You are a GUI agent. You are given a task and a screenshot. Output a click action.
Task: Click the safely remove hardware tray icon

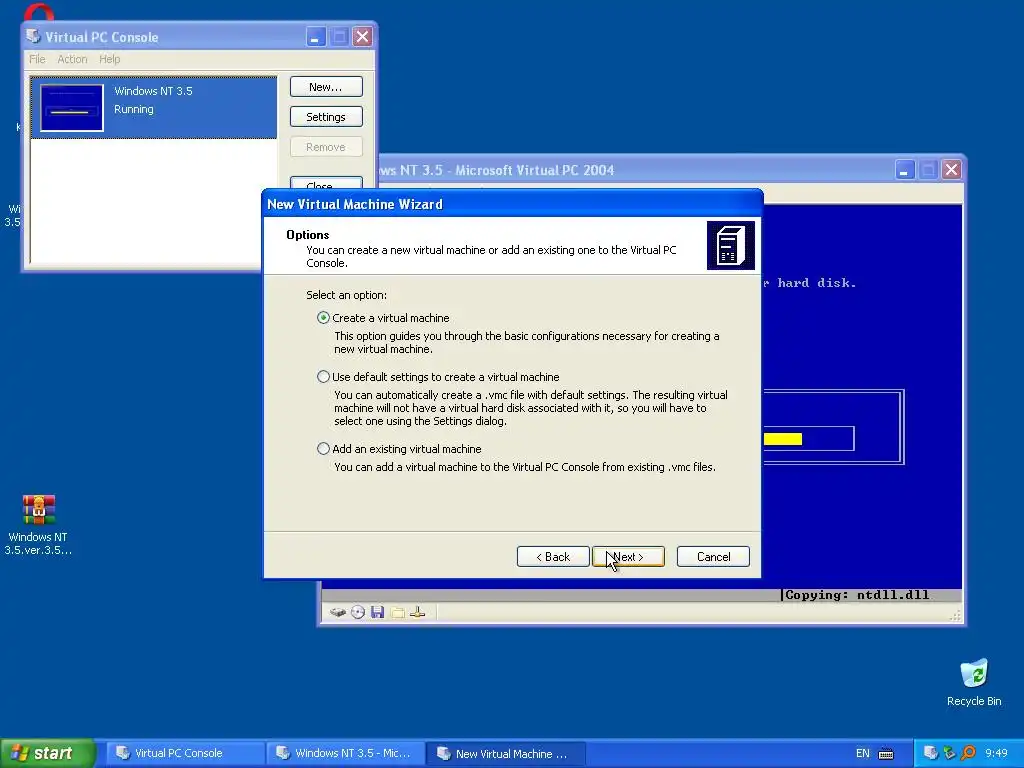[950, 753]
